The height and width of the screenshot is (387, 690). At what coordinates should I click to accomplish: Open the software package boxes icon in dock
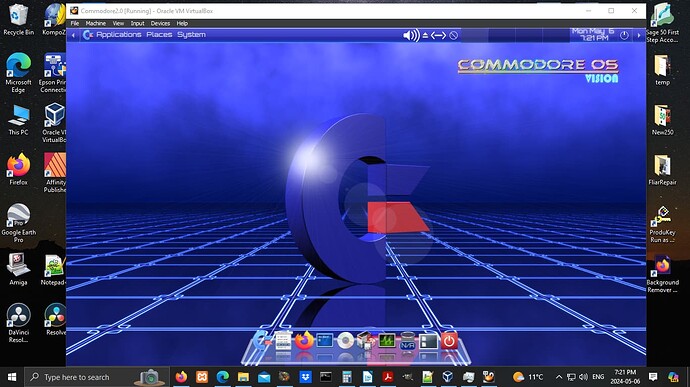tap(366, 340)
